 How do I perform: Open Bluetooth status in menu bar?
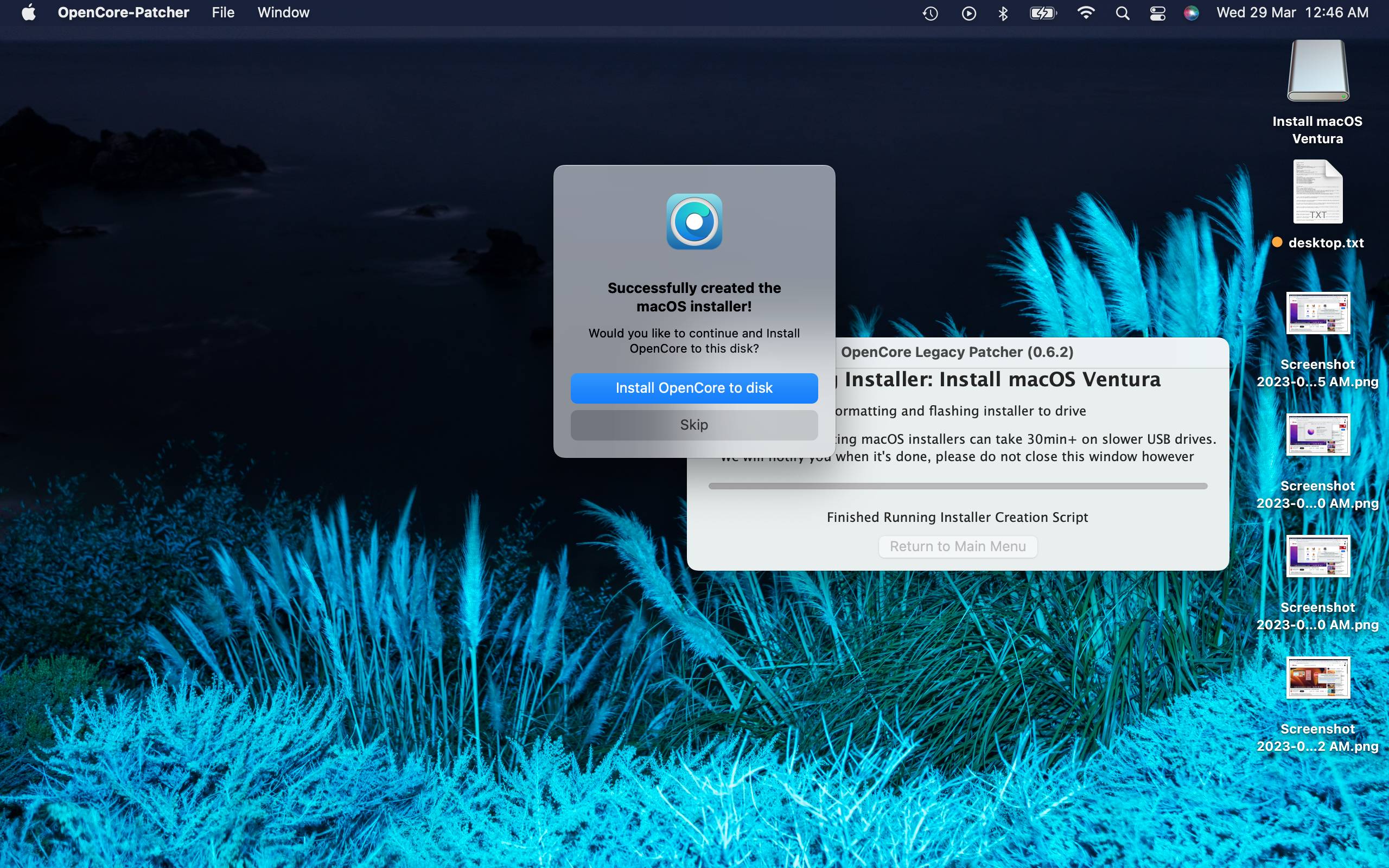click(1003, 13)
